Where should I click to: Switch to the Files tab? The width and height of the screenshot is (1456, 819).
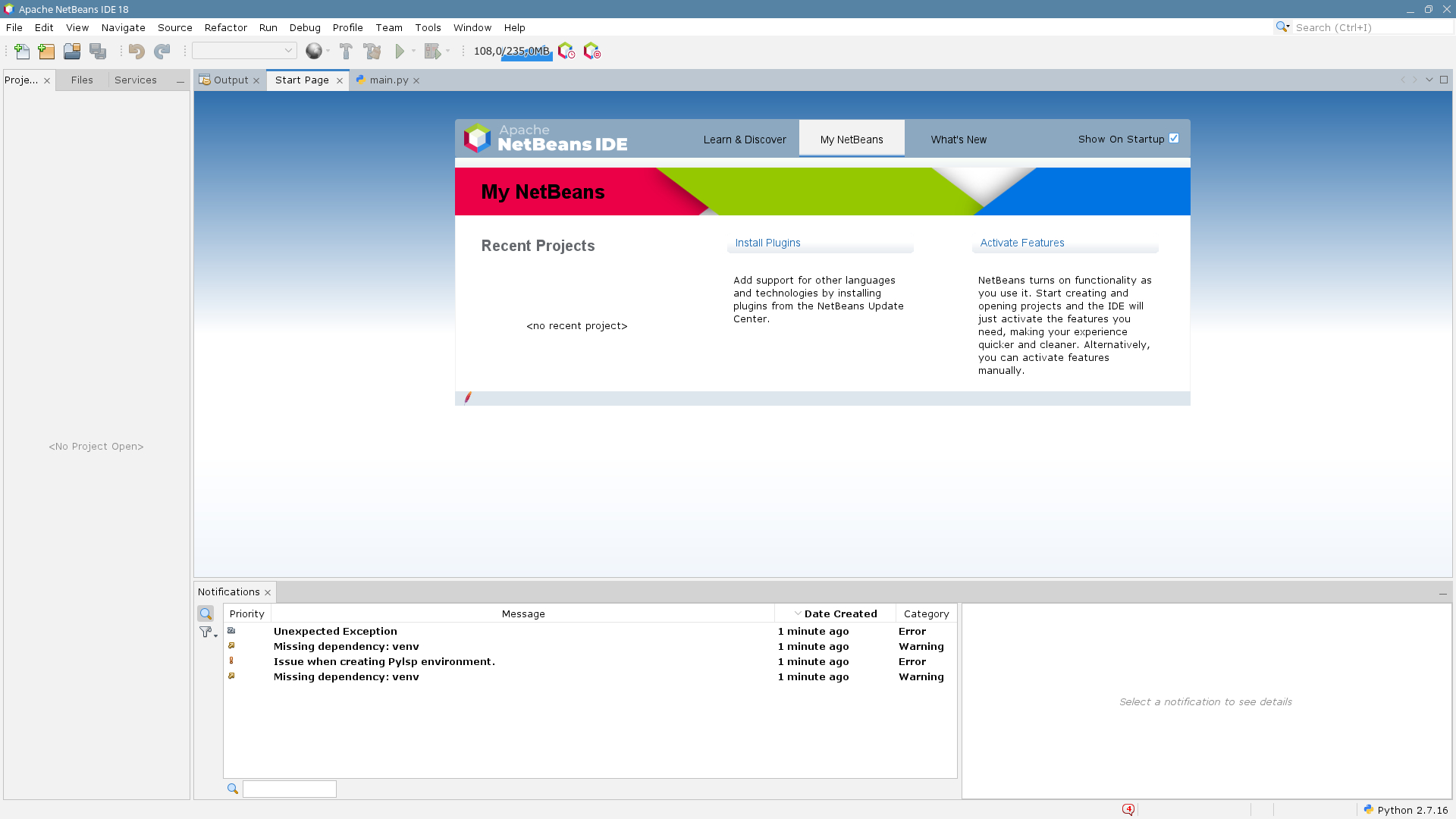coord(82,80)
